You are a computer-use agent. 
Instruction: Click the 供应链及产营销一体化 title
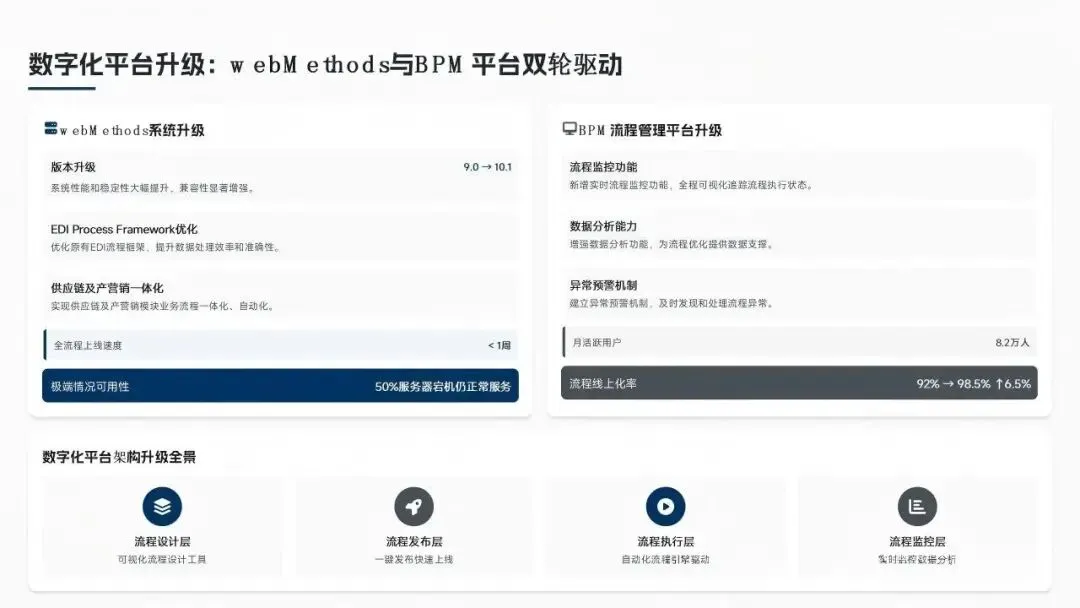tap(107, 288)
